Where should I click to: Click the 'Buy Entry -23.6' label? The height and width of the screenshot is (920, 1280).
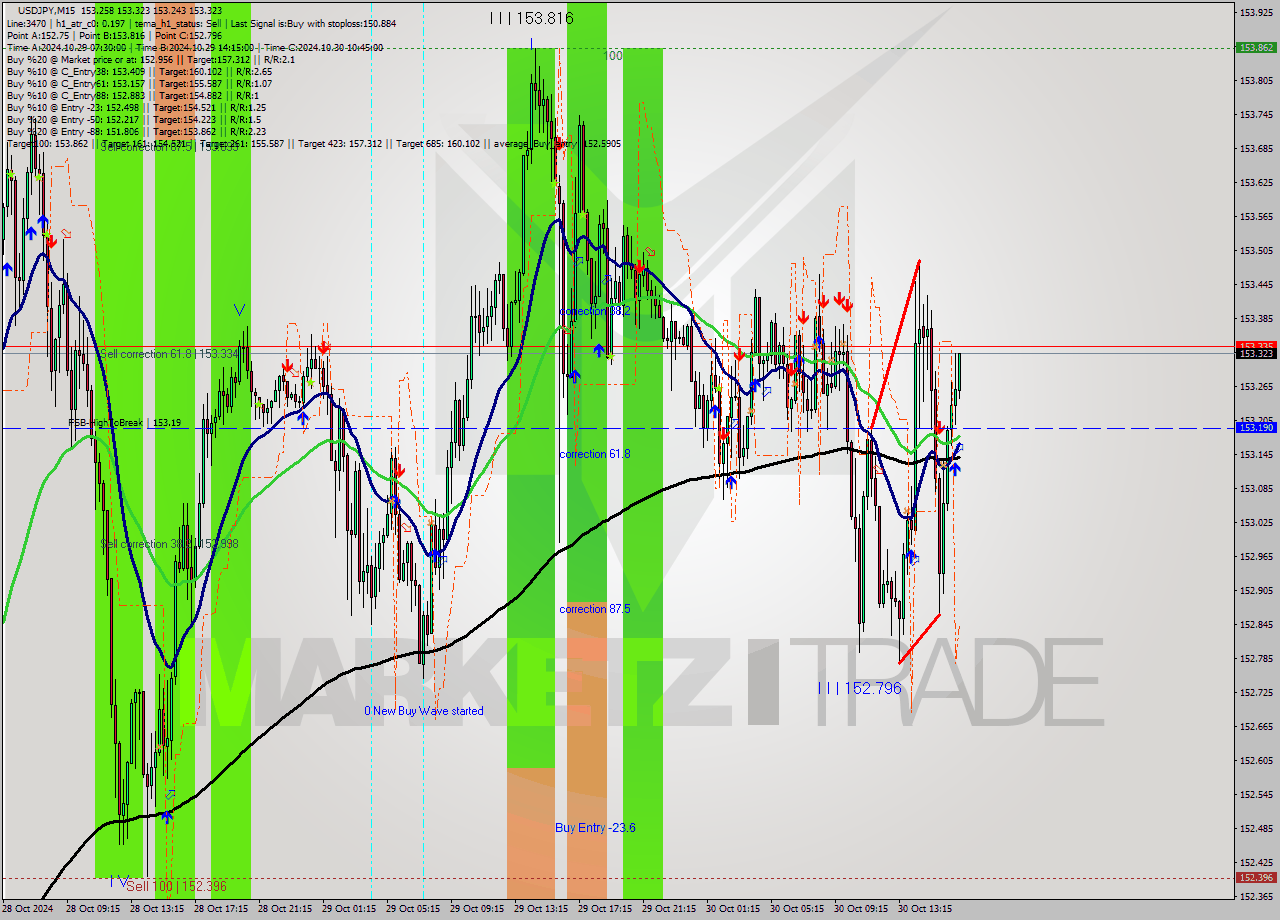click(x=596, y=828)
